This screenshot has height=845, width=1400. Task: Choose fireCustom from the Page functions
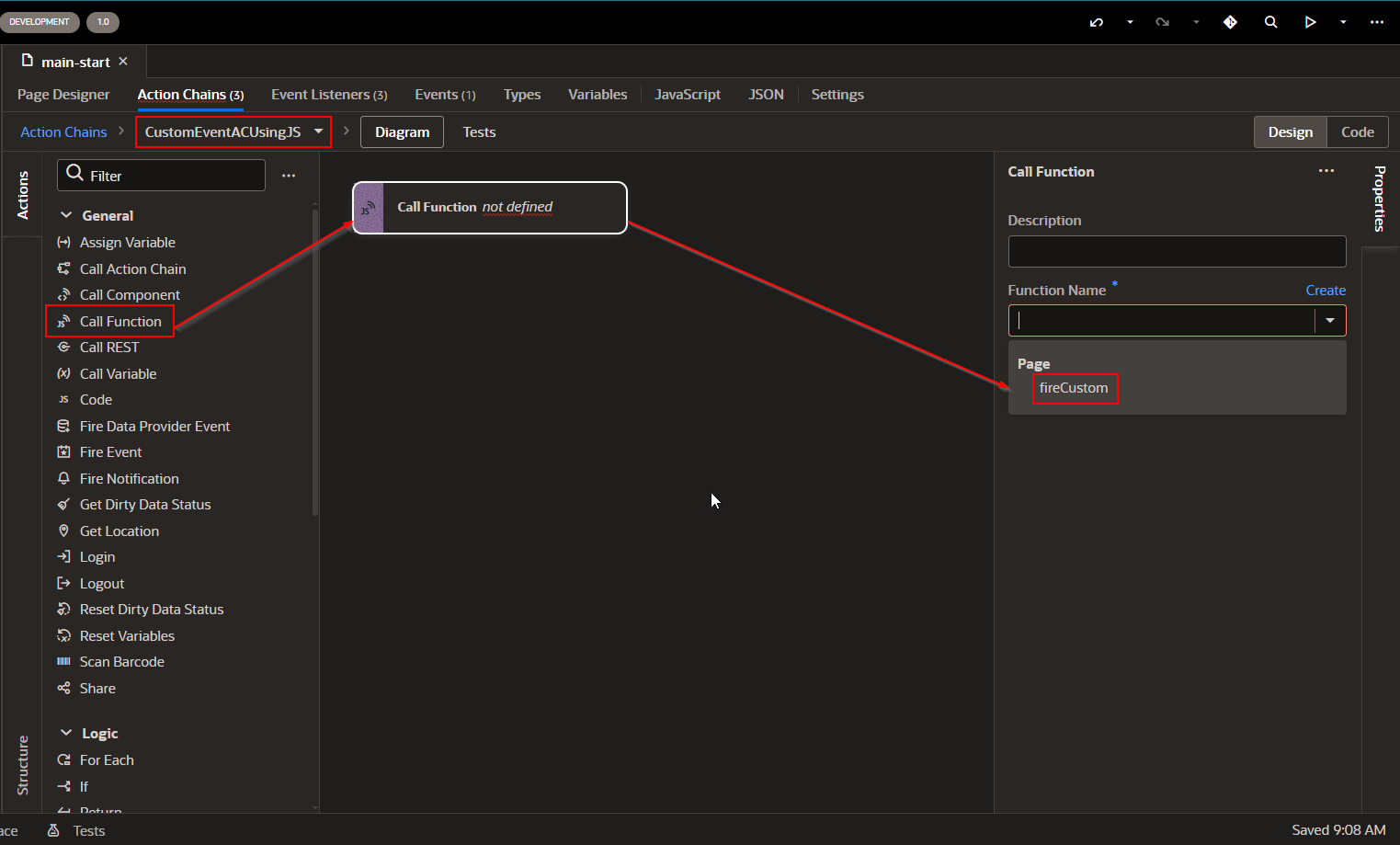click(x=1074, y=388)
